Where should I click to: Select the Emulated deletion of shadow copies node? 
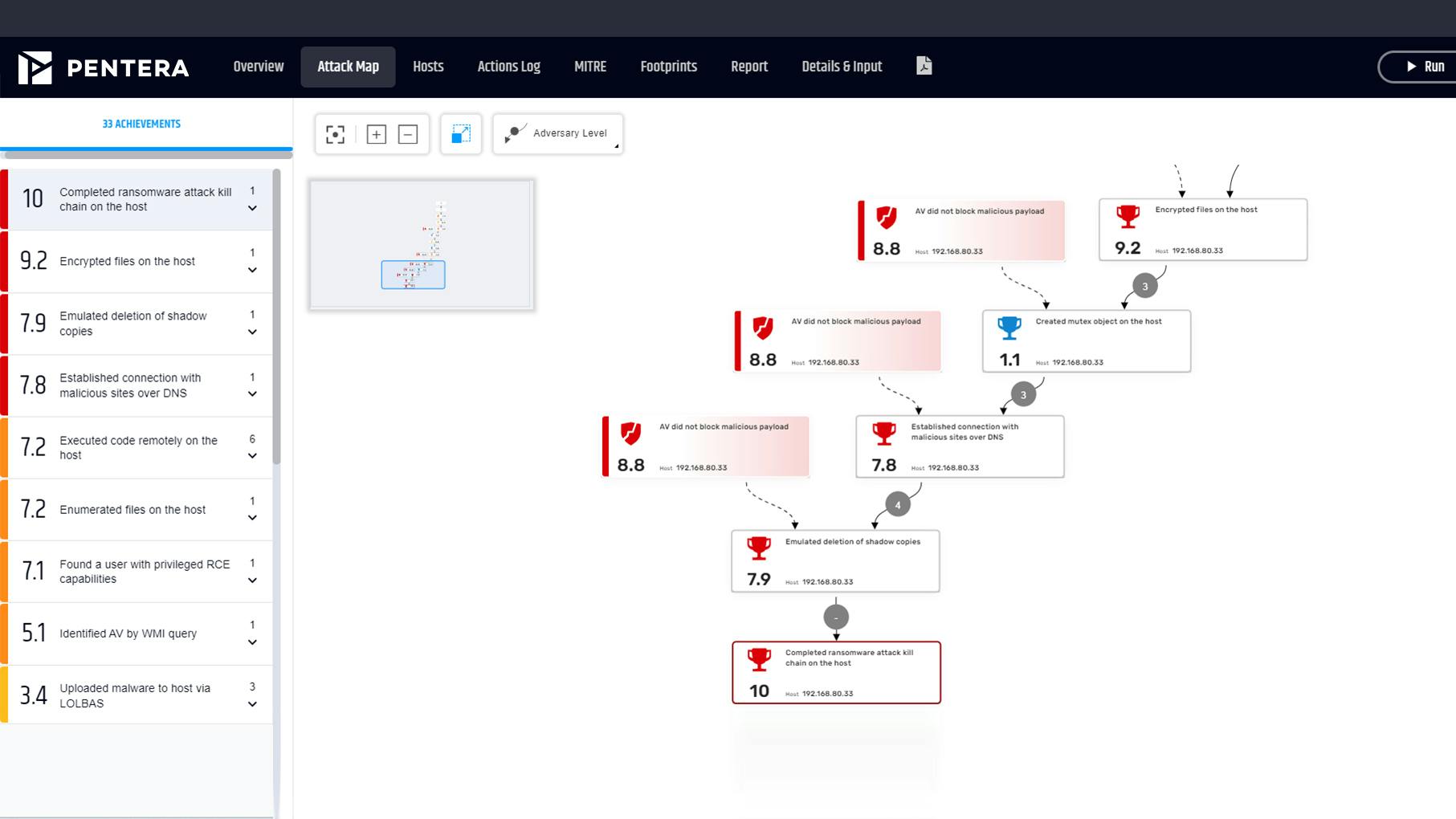coord(835,561)
